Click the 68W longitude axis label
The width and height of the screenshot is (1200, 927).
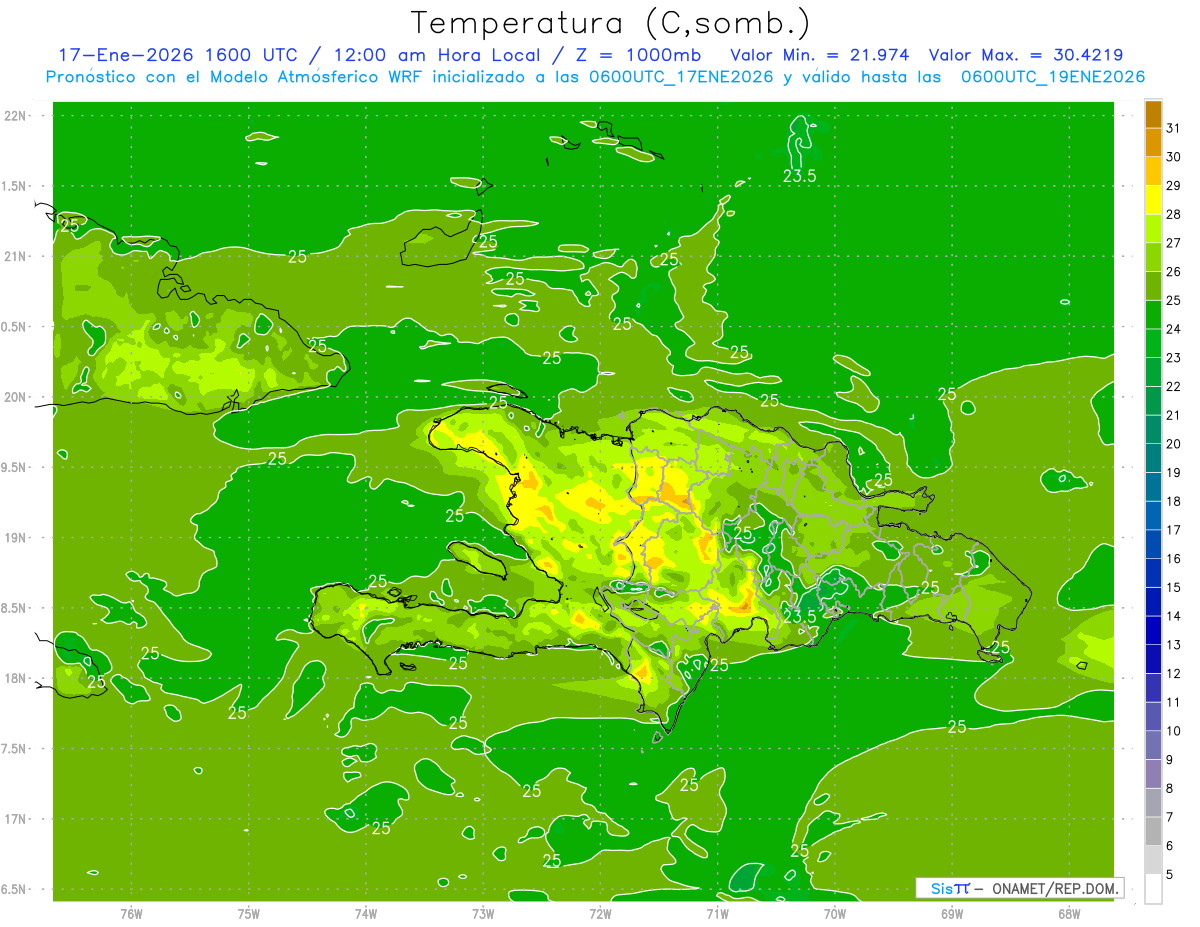[x=1068, y=914]
